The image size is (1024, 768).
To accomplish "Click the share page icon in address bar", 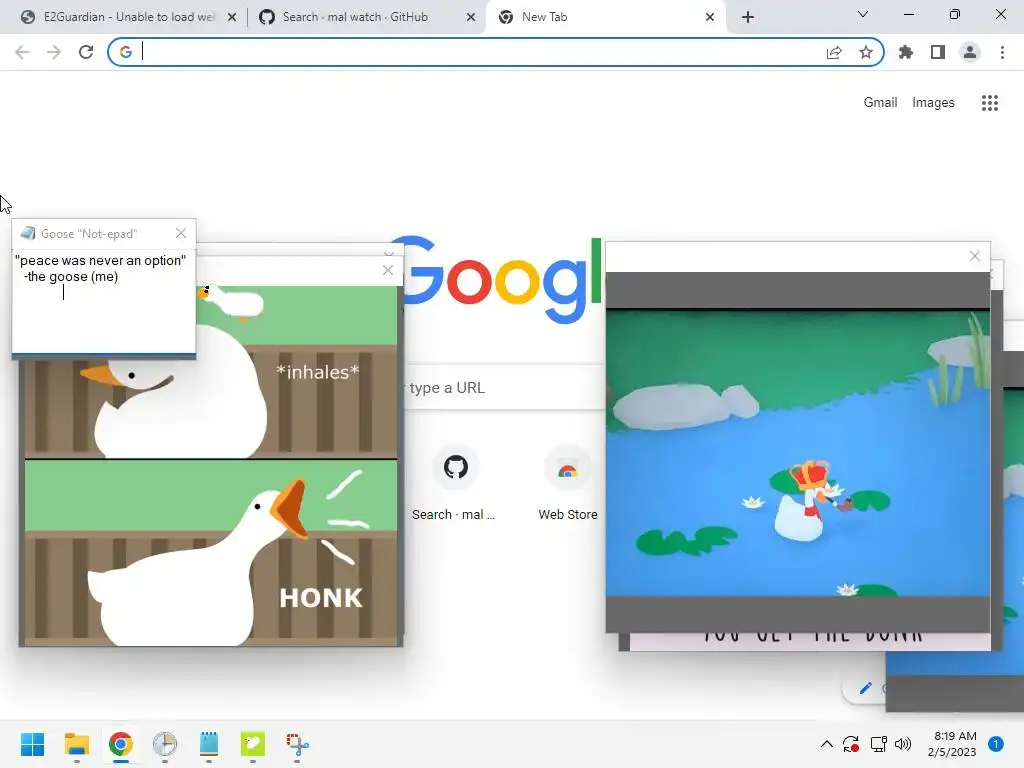I will click(x=834, y=52).
